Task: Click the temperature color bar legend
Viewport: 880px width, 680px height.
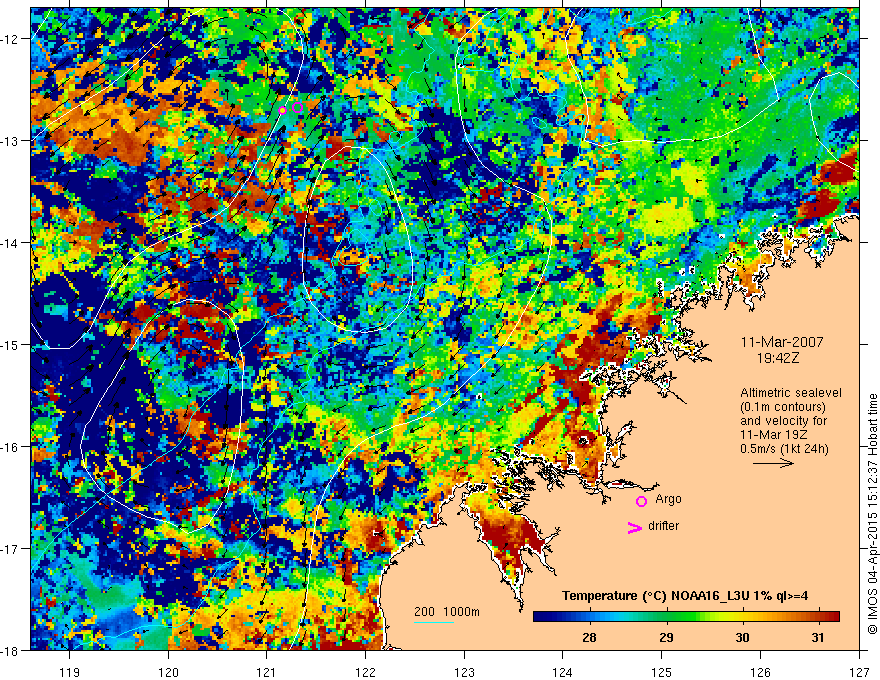Action: tap(686, 616)
